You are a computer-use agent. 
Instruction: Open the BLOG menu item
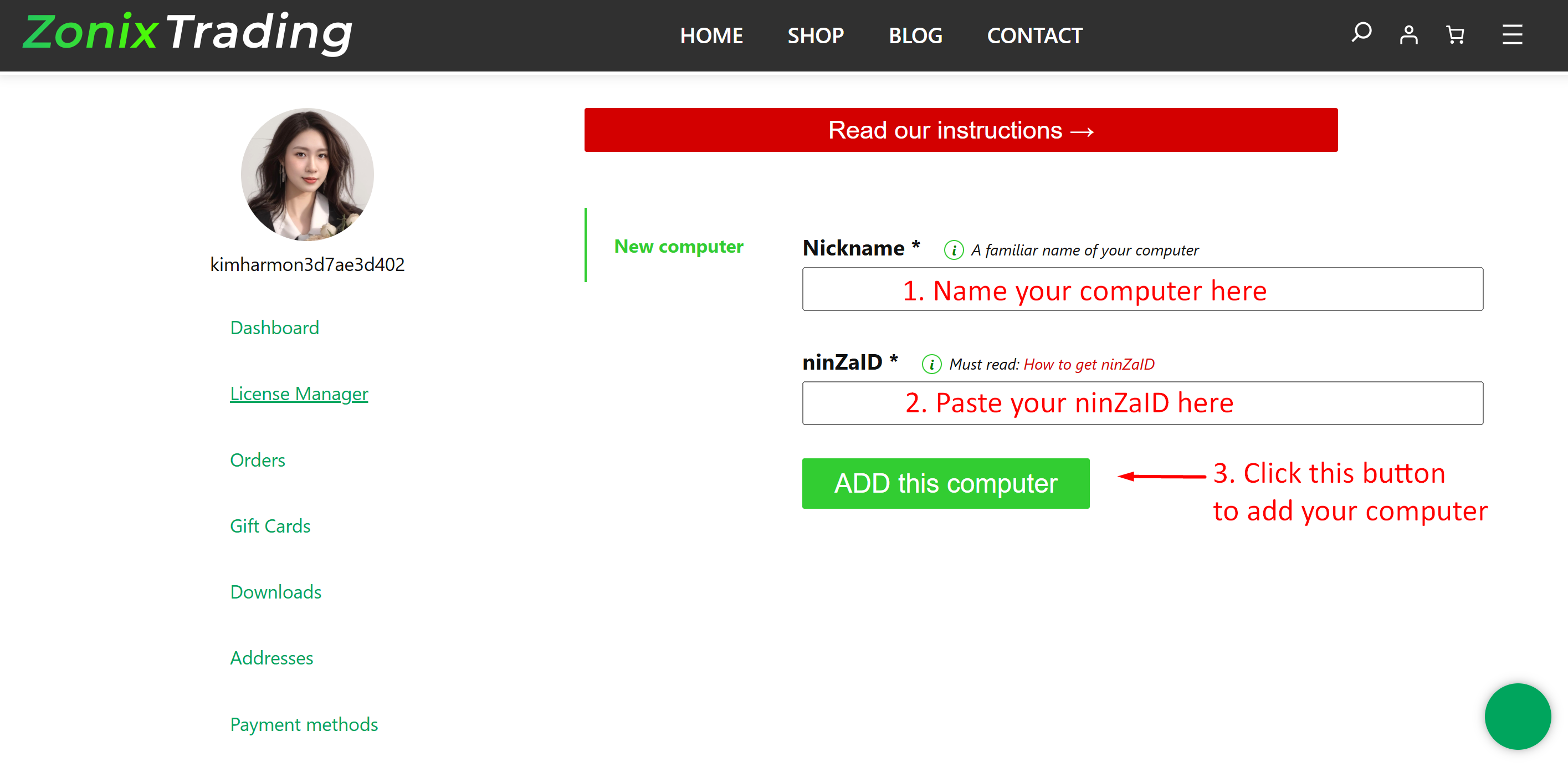point(915,35)
